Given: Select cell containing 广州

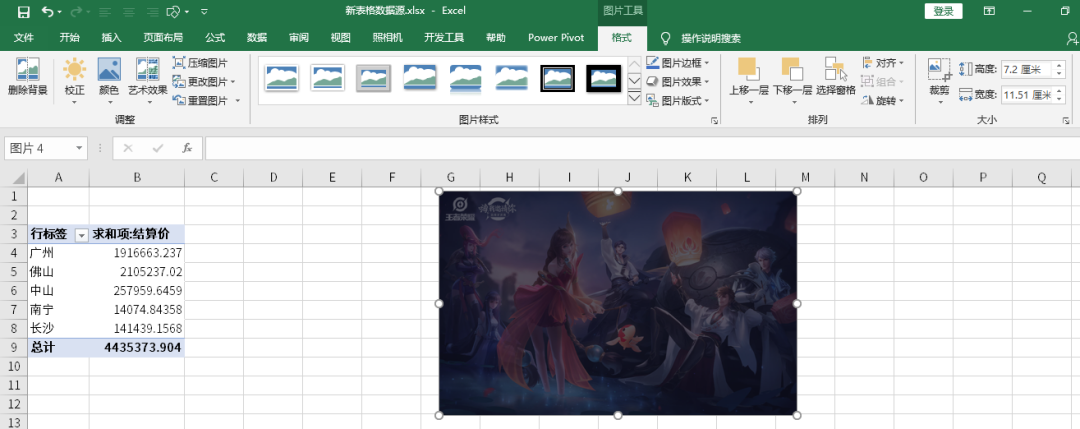Looking at the screenshot, I should tap(59, 253).
